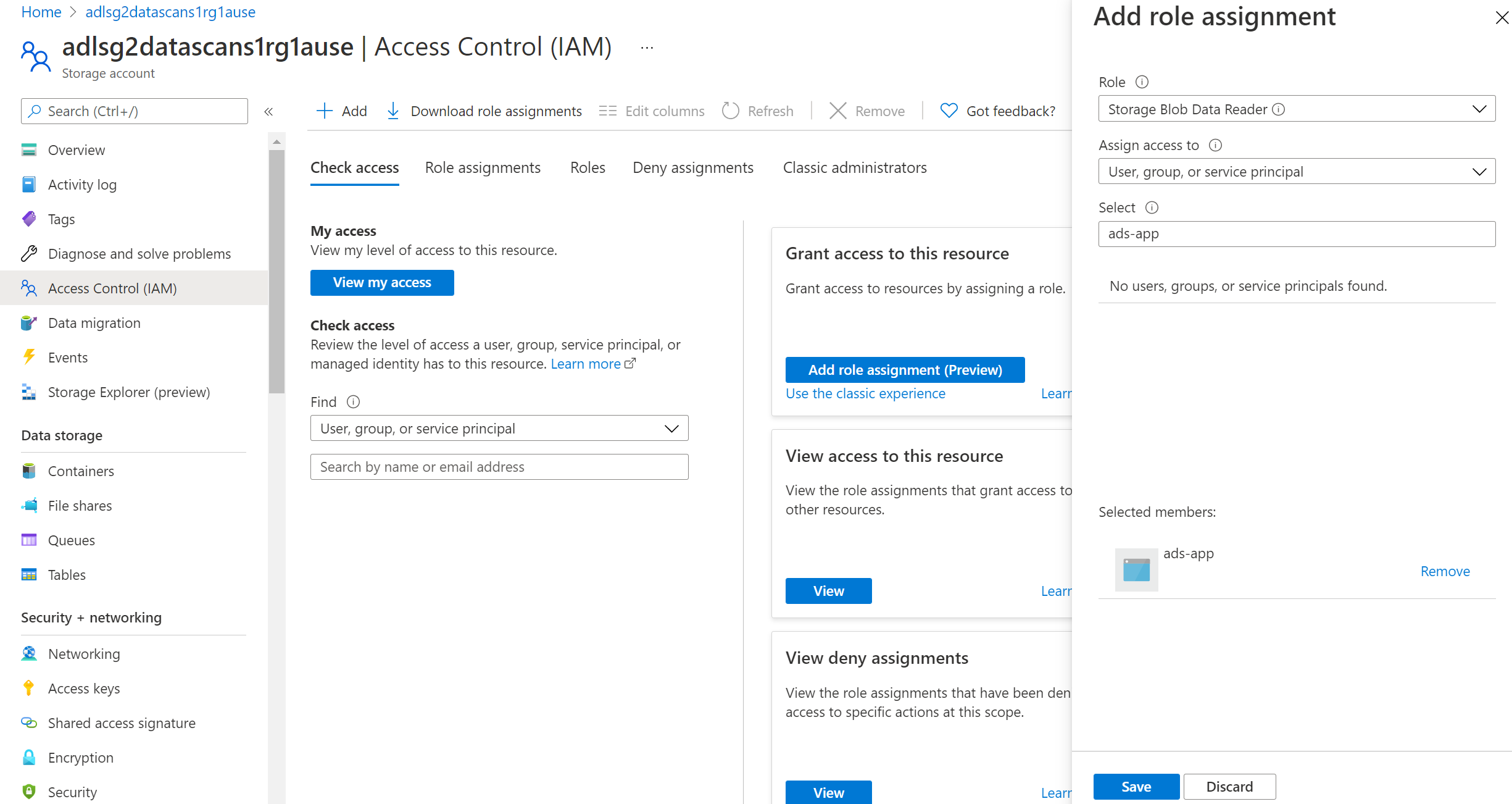
Task: Click the ads-app search input field
Action: point(1295,234)
